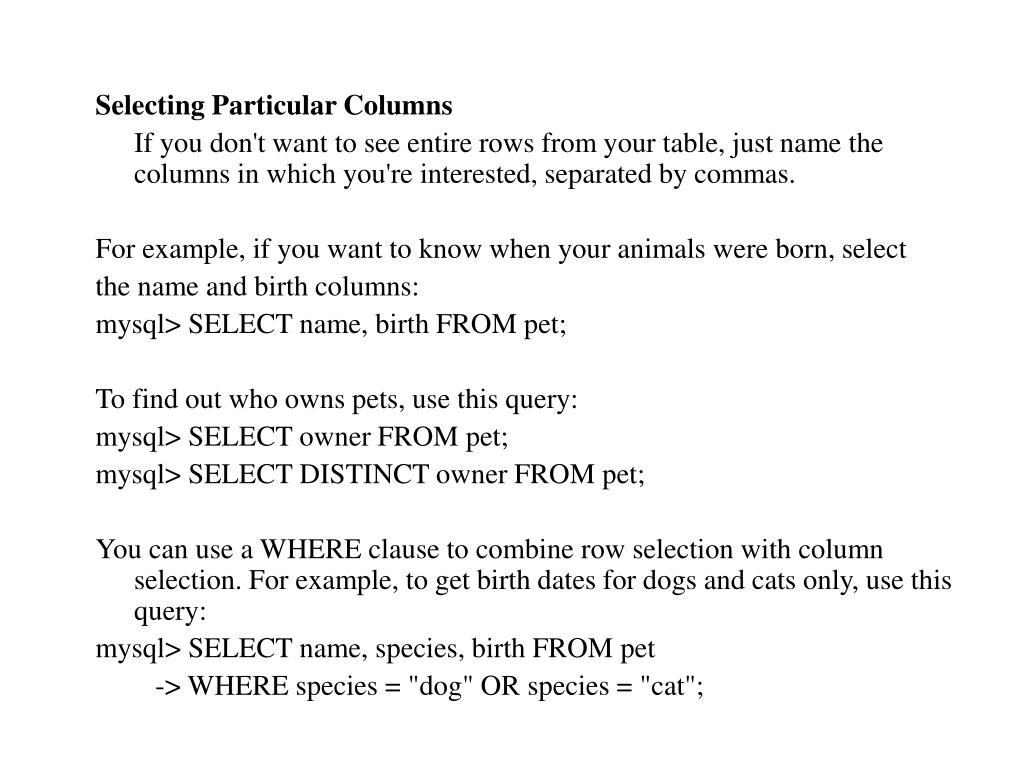The width and height of the screenshot is (1024, 768).
Task: Click the -> continuation prompt
Action: (168, 687)
